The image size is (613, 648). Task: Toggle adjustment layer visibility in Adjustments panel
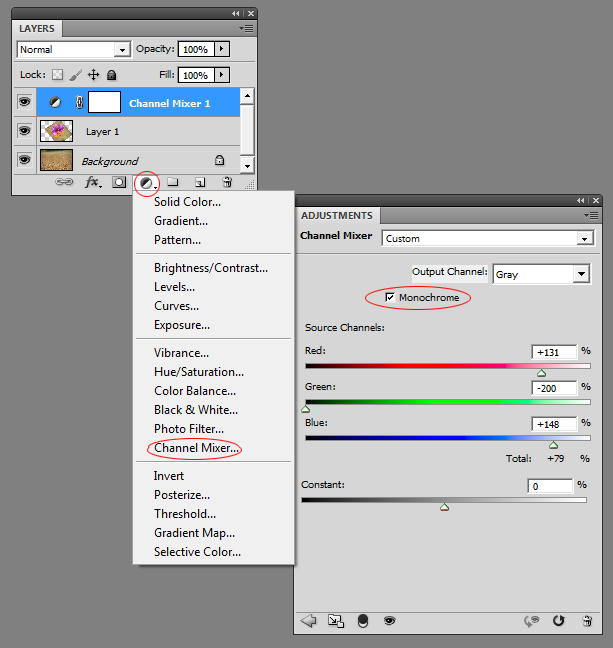[389, 621]
